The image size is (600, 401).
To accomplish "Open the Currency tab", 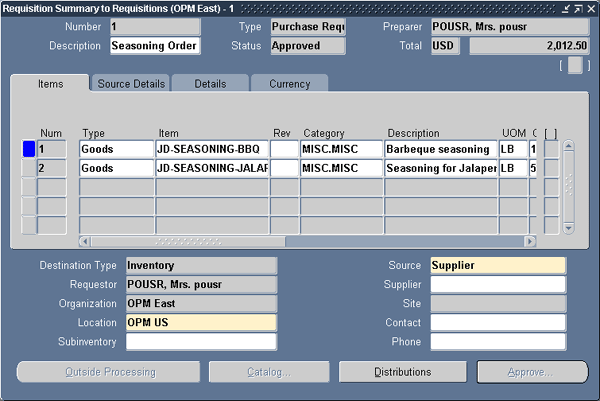I will (x=289, y=84).
